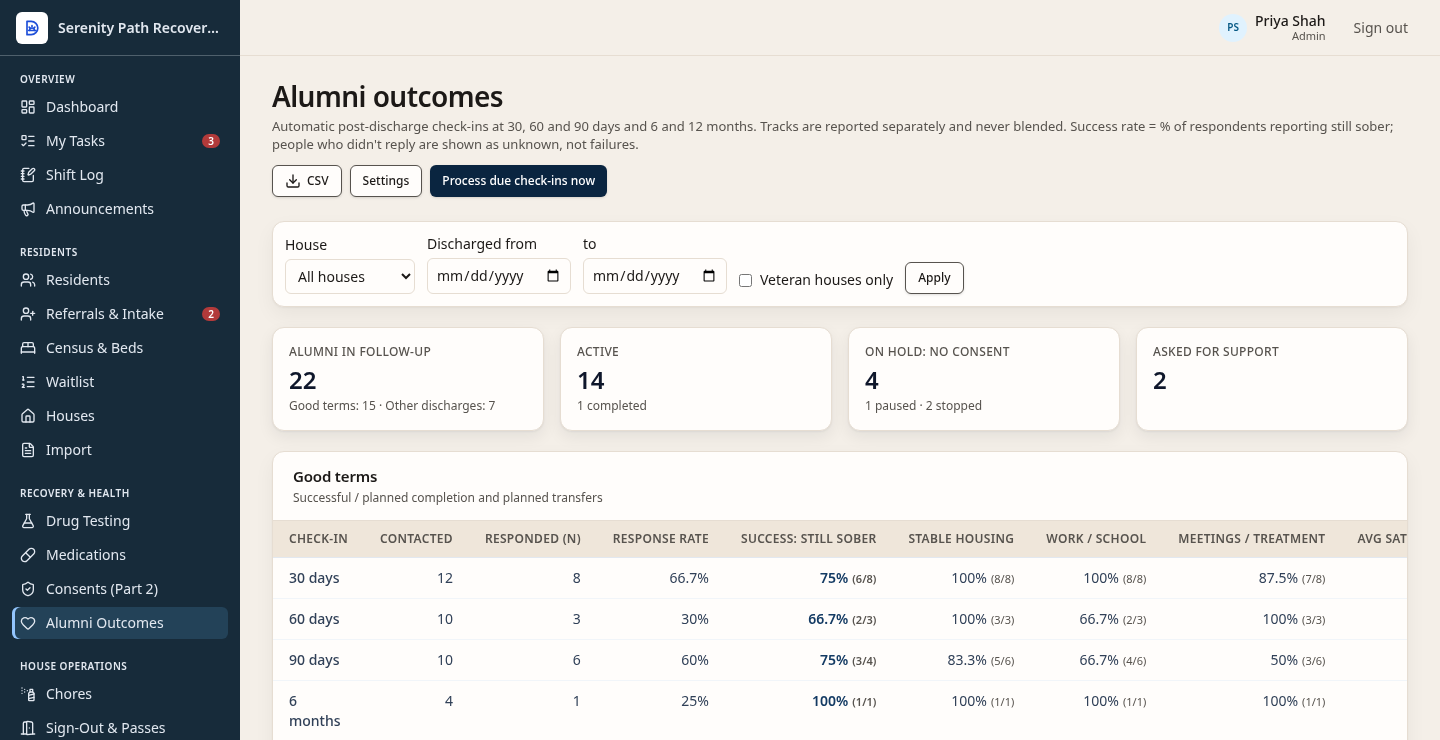Open the Settings button

386,181
